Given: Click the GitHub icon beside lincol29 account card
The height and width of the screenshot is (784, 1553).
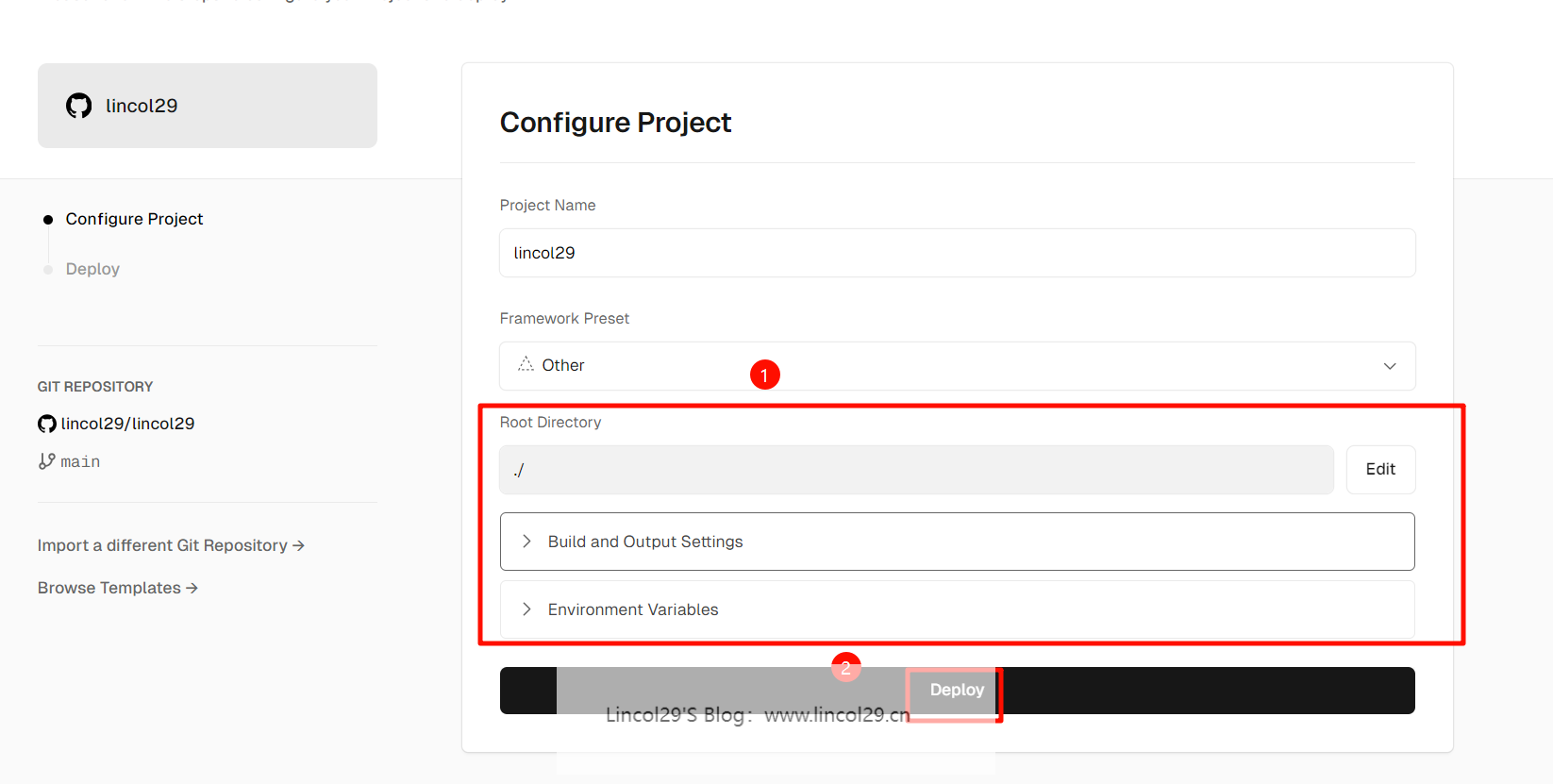Looking at the screenshot, I should [79, 106].
